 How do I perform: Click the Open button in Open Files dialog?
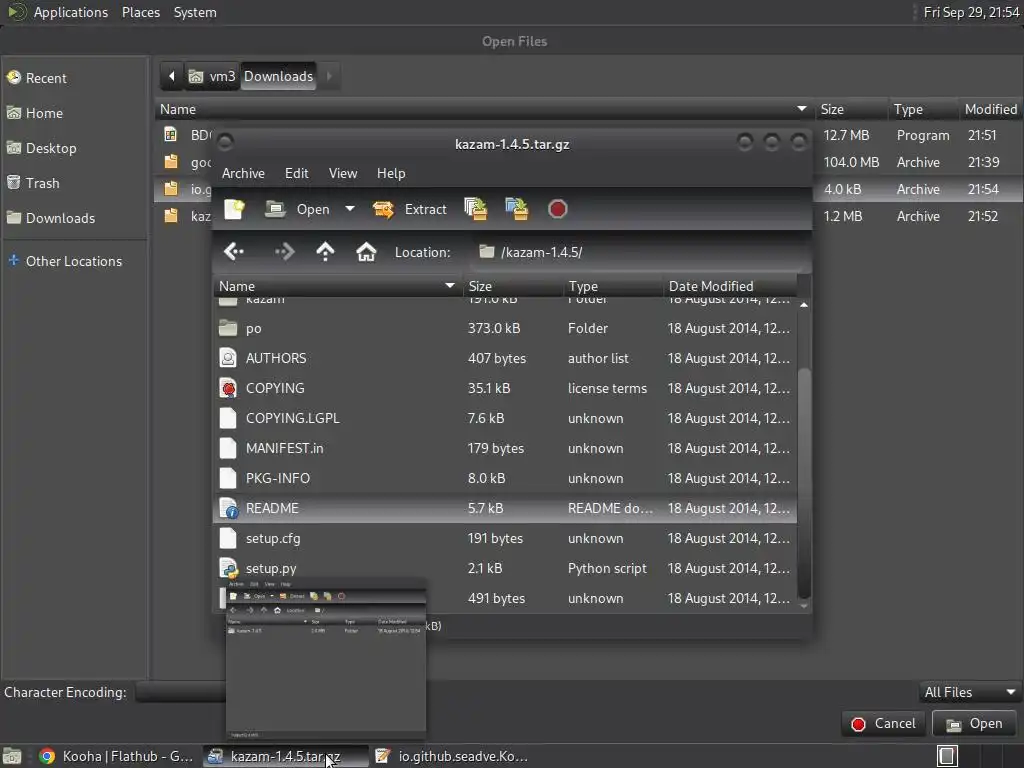coord(974,724)
